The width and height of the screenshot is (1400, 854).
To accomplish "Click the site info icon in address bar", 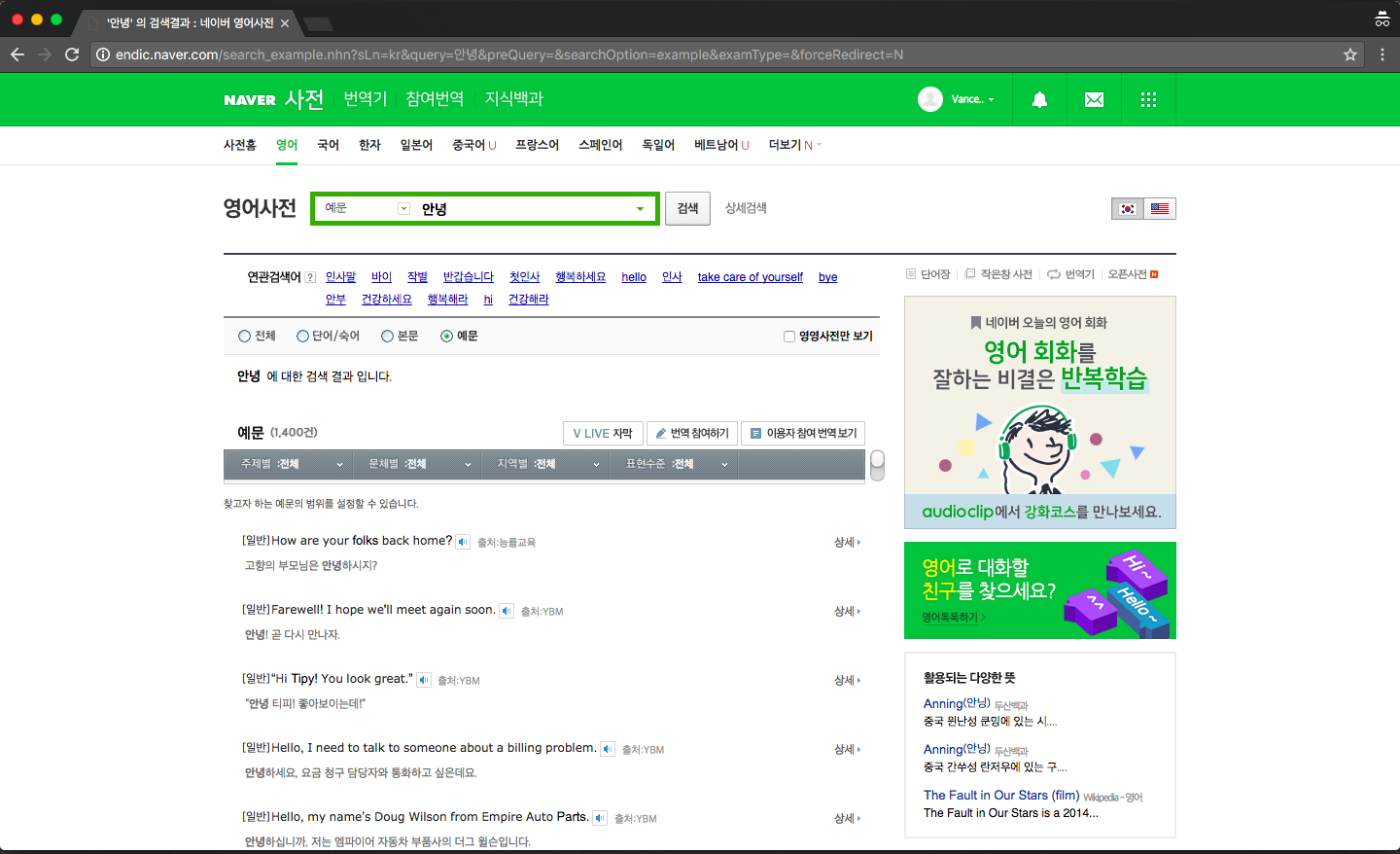I will (102, 54).
